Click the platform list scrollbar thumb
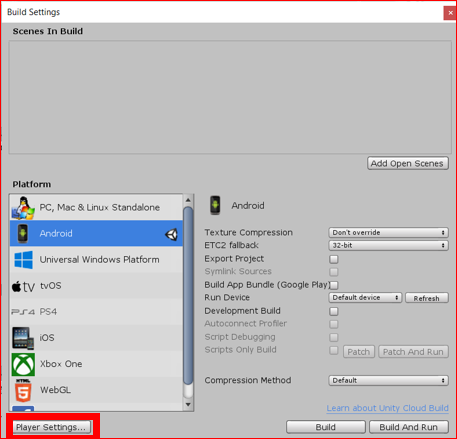 (188, 295)
